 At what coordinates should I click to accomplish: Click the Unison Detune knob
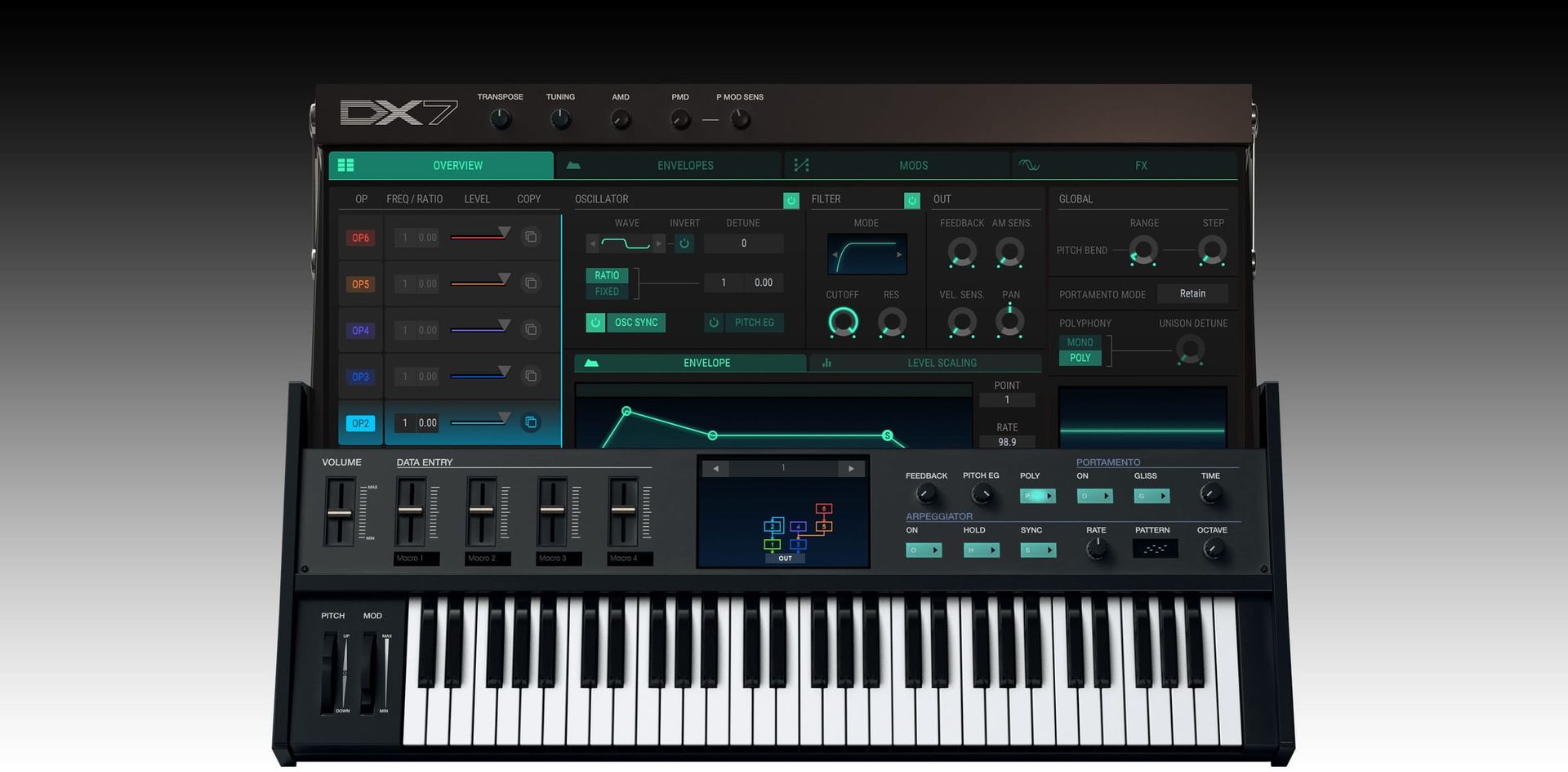point(1190,350)
